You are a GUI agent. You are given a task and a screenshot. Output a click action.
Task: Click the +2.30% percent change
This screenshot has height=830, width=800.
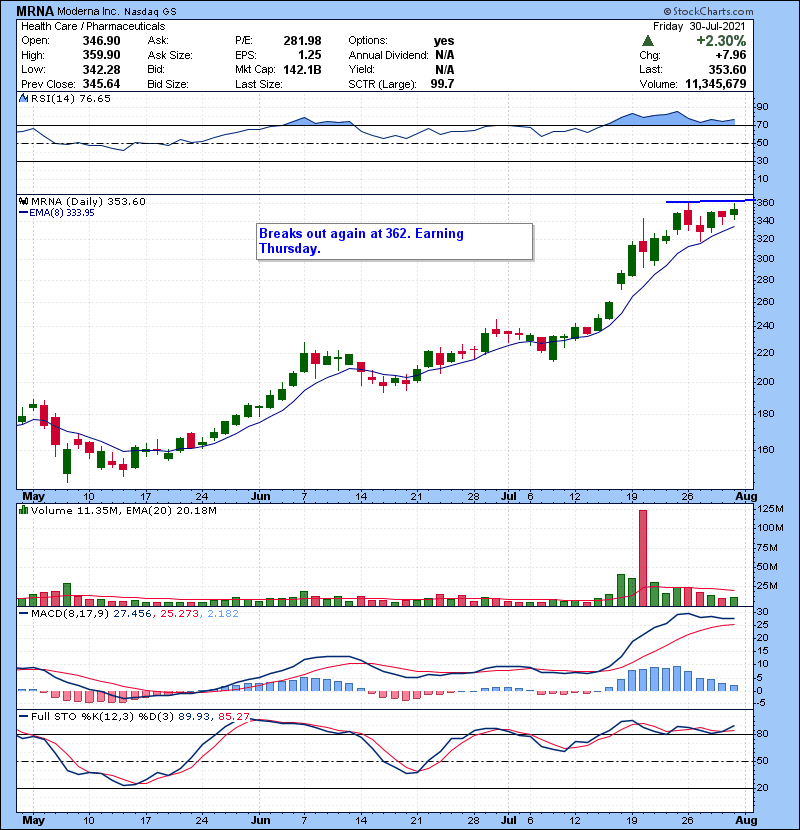721,41
